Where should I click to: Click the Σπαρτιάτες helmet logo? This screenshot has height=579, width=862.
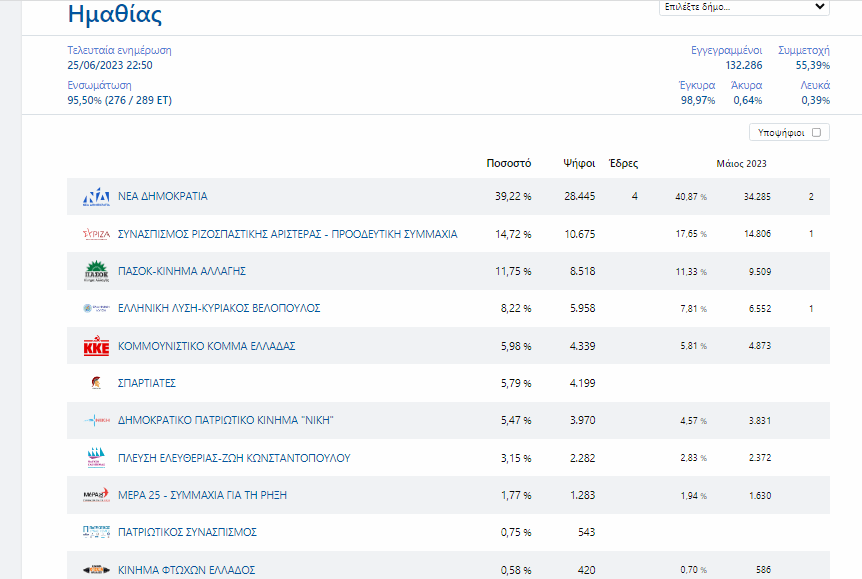tap(96, 383)
